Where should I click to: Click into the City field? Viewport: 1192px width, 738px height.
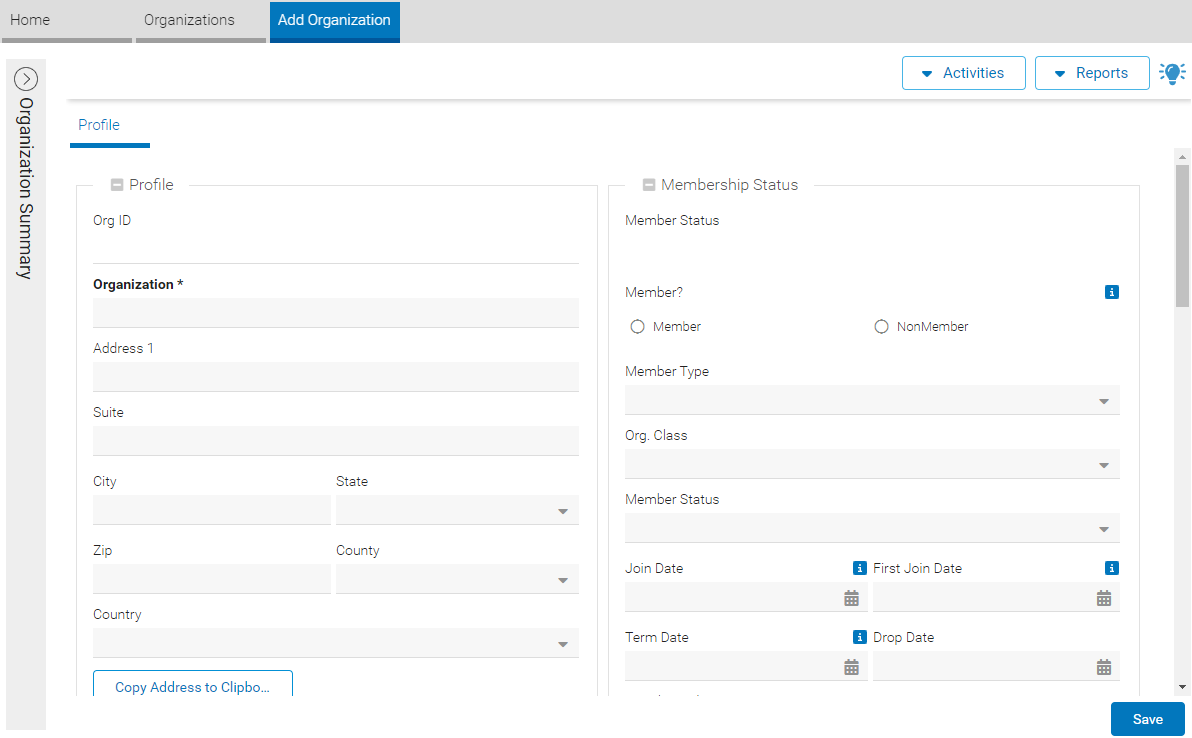pos(211,510)
